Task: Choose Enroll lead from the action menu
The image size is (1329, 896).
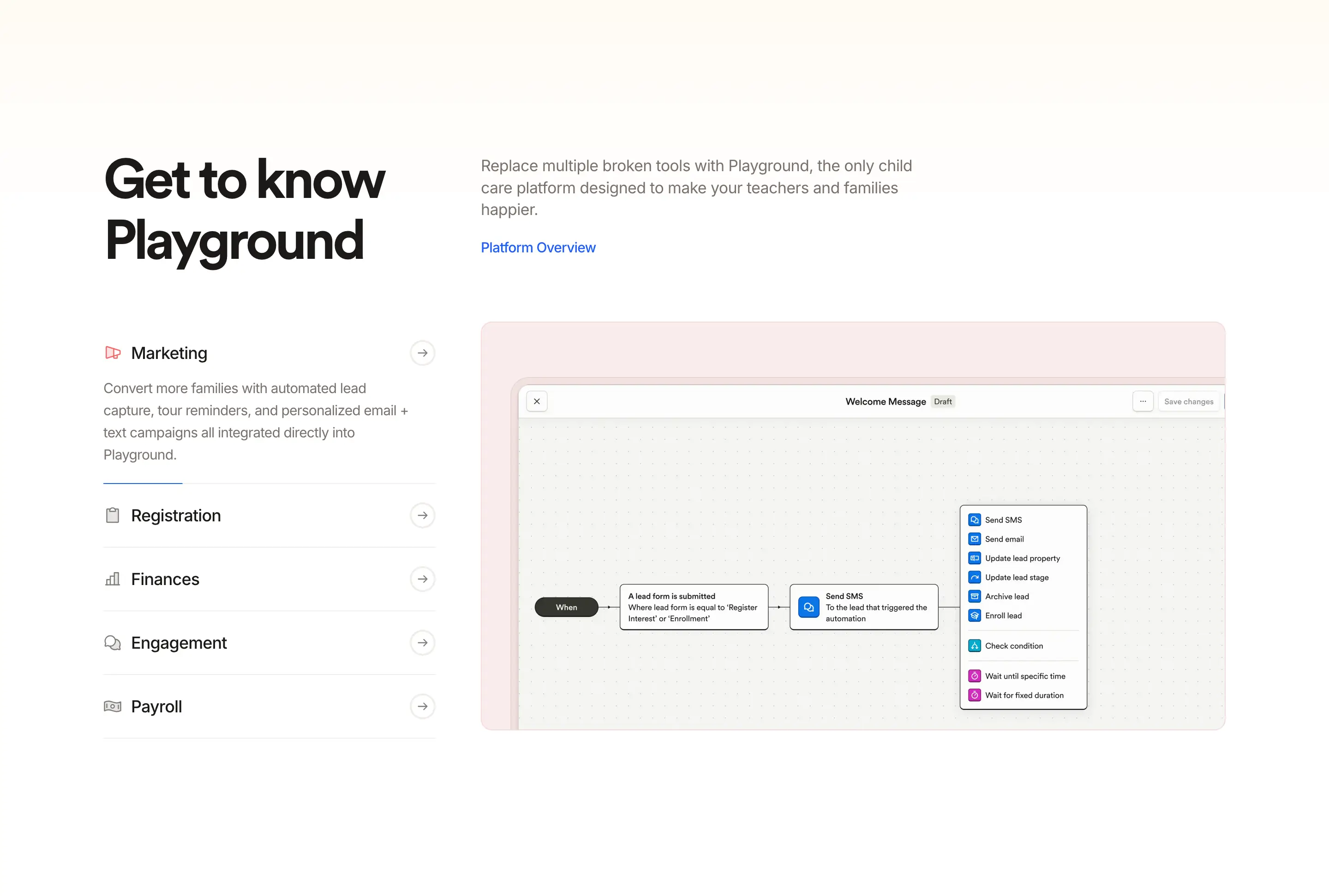Action: [1023, 615]
